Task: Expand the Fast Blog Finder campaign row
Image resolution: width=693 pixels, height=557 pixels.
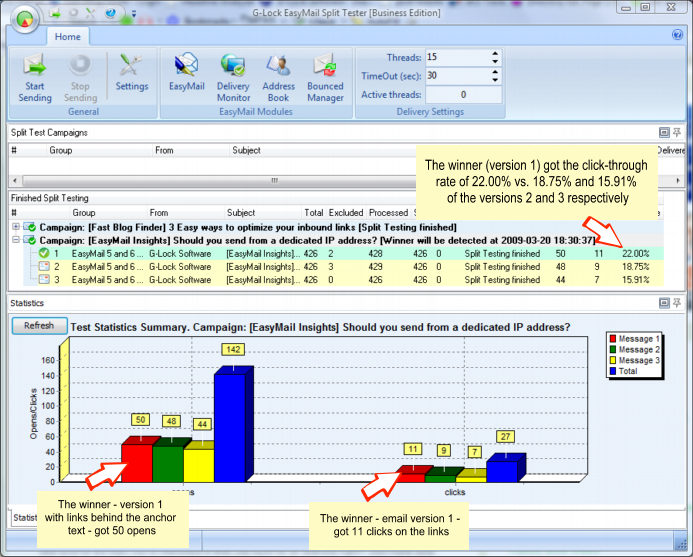Action: pyautogui.click(x=16, y=227)
